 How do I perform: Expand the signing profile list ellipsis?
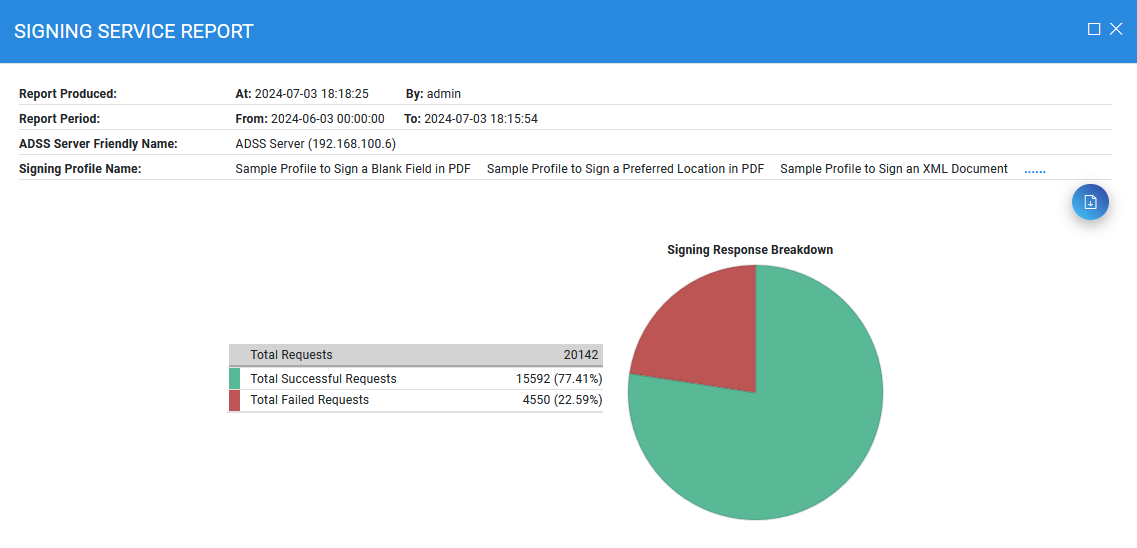(x=1034, y=169)
